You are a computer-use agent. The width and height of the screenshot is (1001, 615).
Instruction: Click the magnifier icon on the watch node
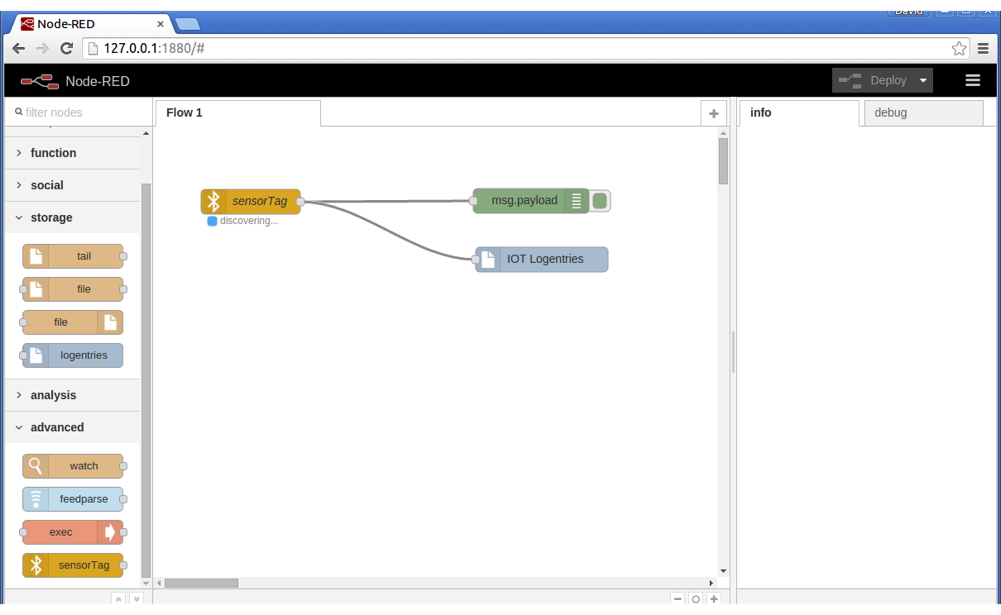pyautogui.click(x=36, y=466)
